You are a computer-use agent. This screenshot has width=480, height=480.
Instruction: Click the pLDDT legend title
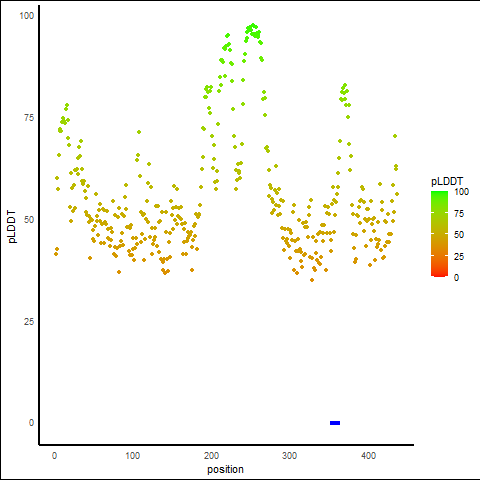(447, 181)
